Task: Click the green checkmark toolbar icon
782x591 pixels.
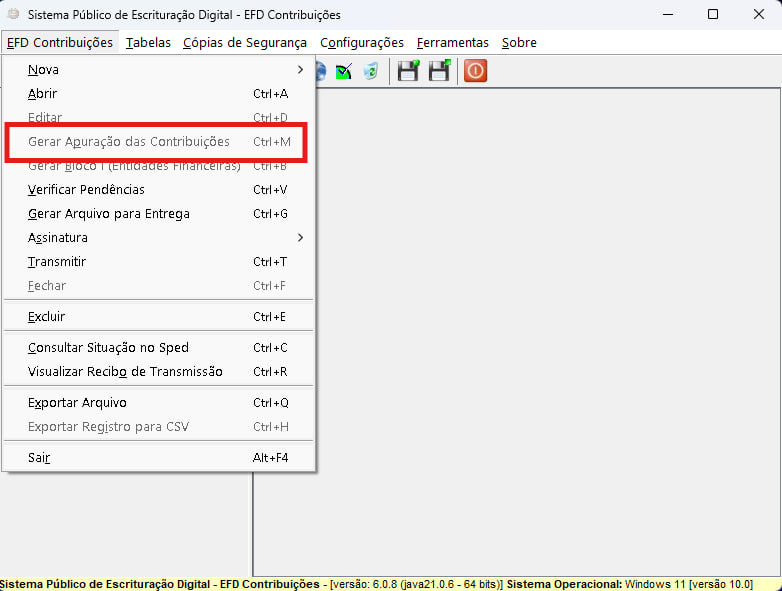Action: point(344,71)
